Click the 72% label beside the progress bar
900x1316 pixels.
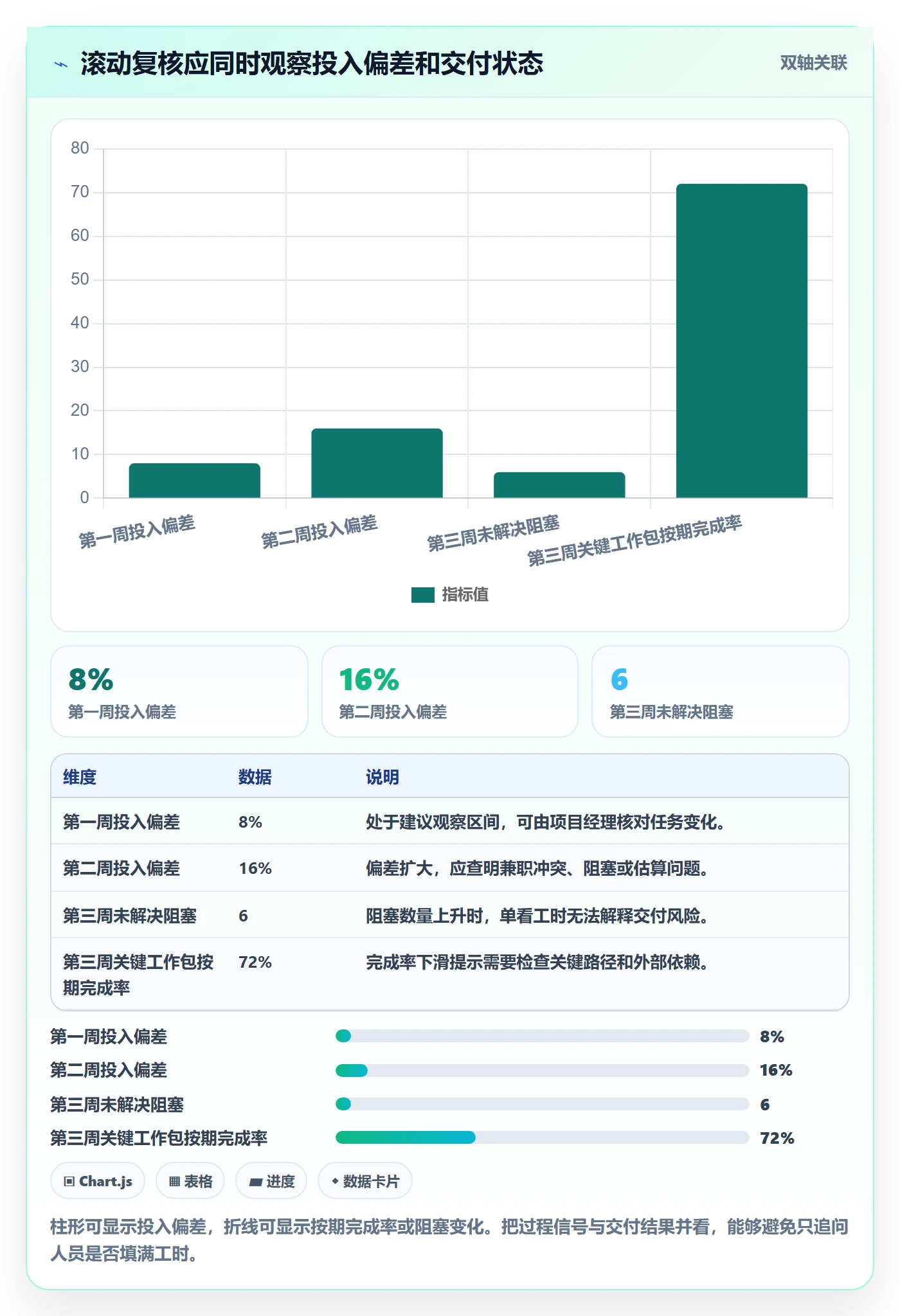[777, 1138]
